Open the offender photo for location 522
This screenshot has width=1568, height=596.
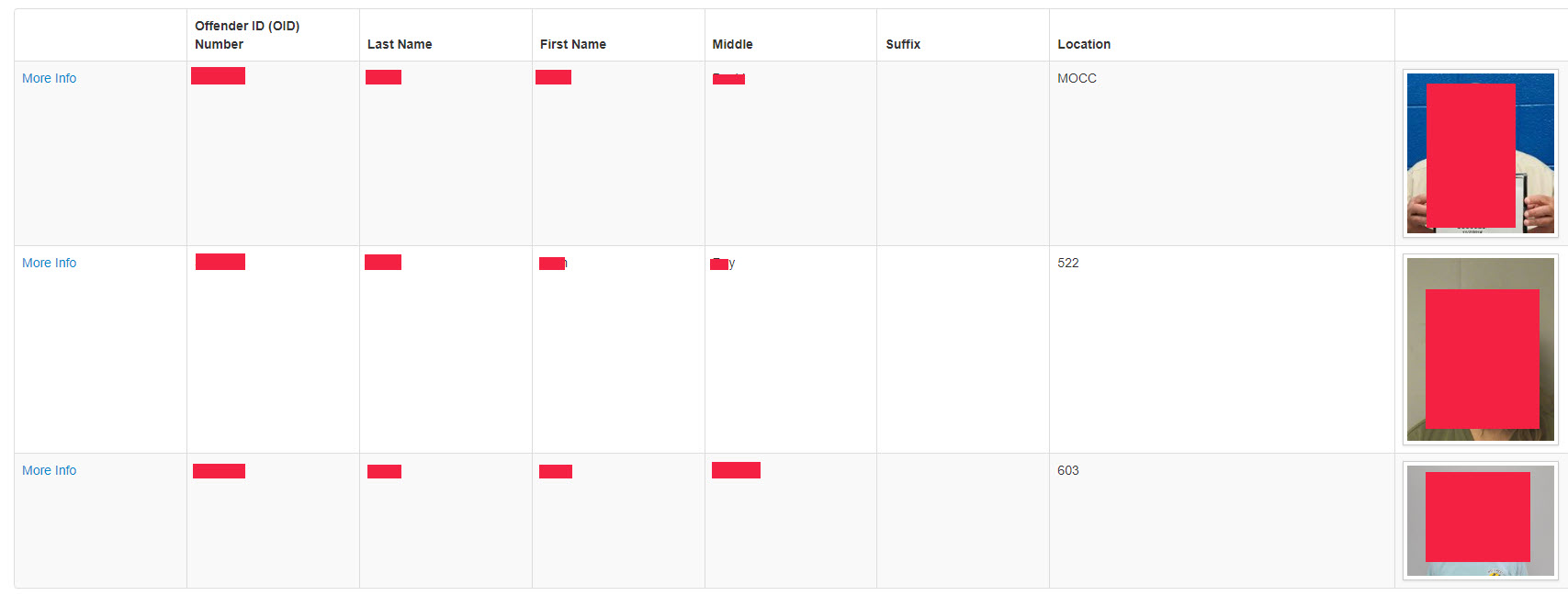click(x=1480, y=350)
